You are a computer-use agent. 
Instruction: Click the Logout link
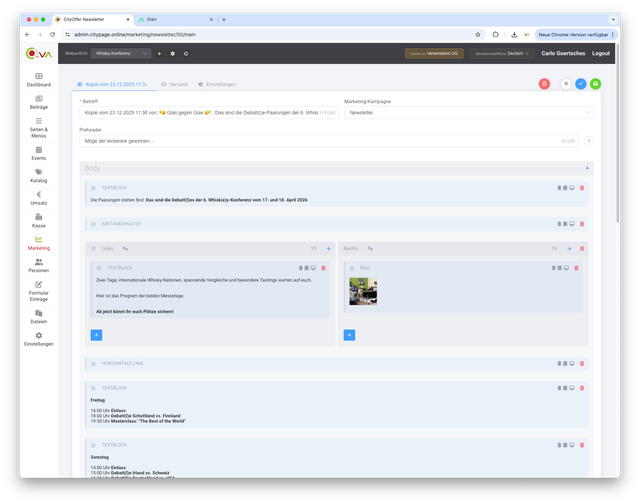600,53
